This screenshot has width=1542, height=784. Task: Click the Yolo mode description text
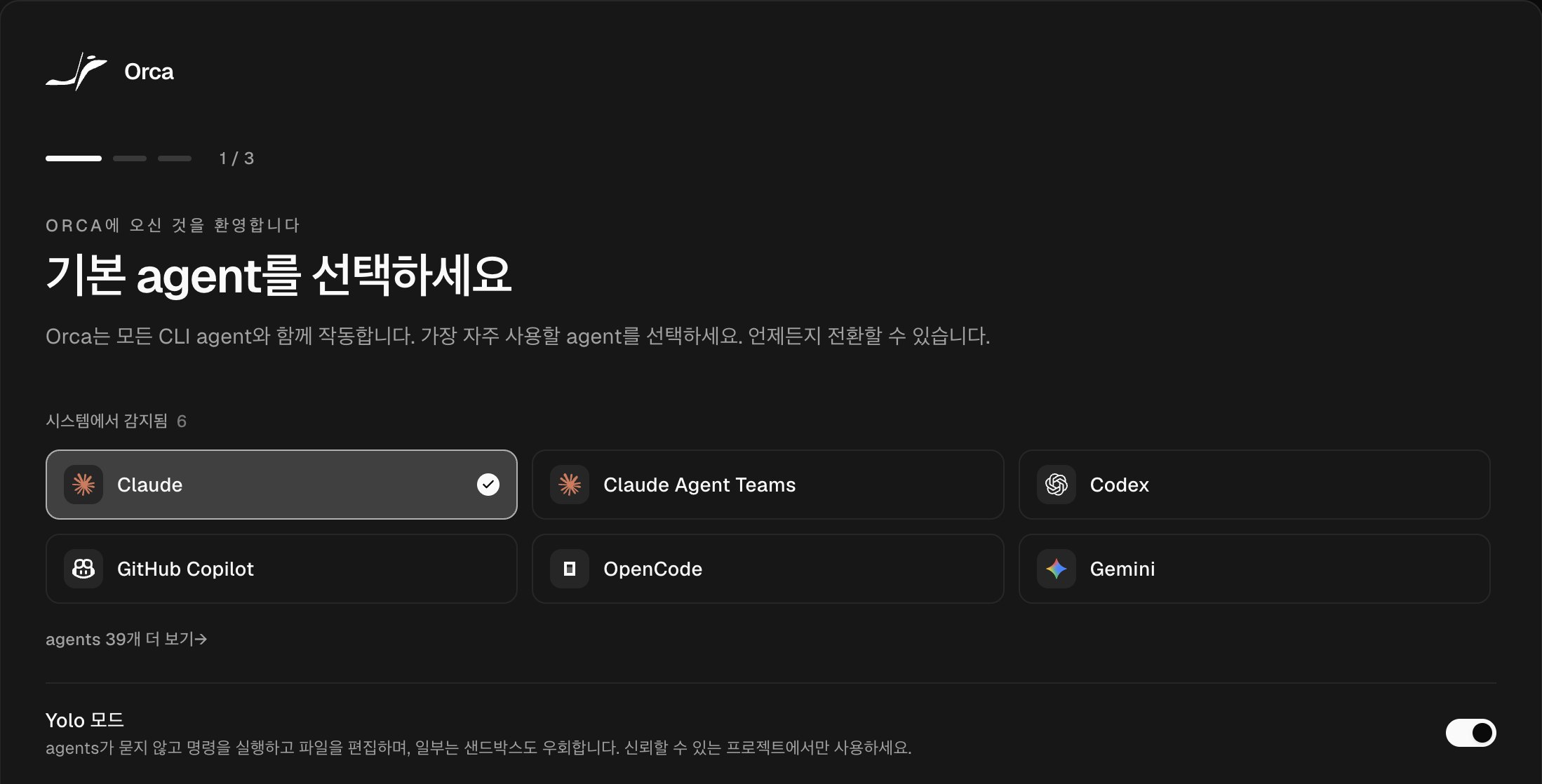click(478, 748)
